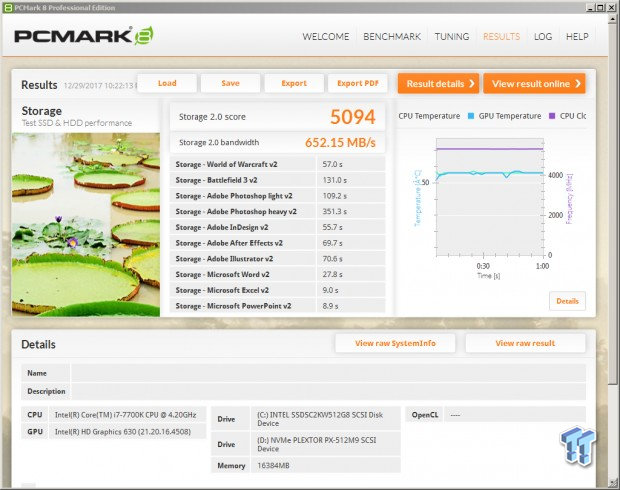The width and height of the screenshot is (620, 490).
Task: Switch to the BENCHMARK tab
Action: [392, 37]
